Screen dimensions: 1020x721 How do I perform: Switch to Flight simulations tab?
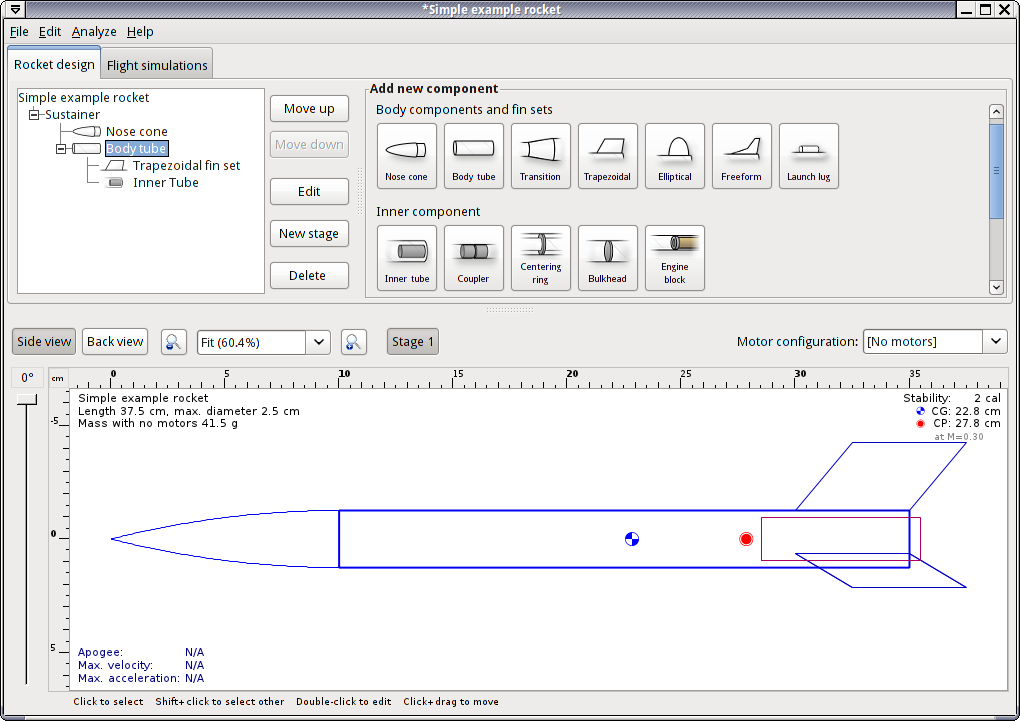[x=157, y=66]
